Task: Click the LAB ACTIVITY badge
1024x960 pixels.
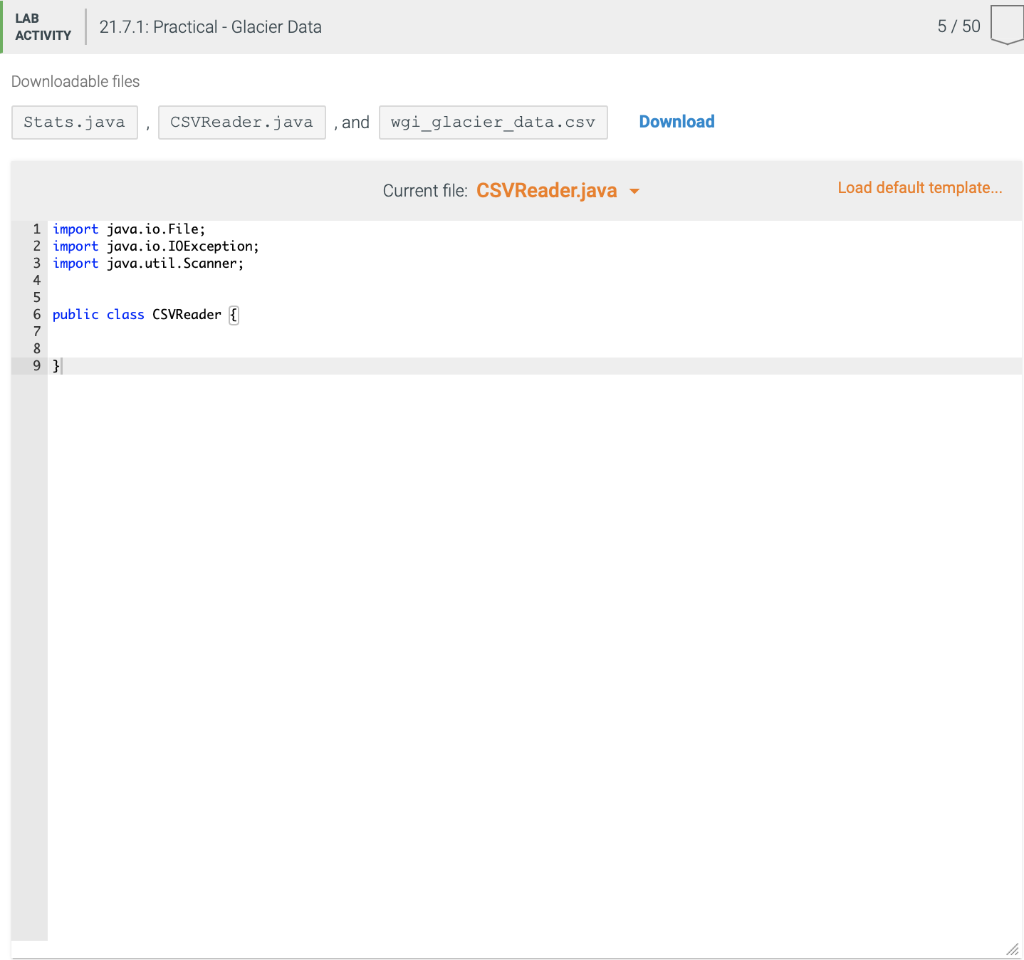Action: [x=41, y=26]
